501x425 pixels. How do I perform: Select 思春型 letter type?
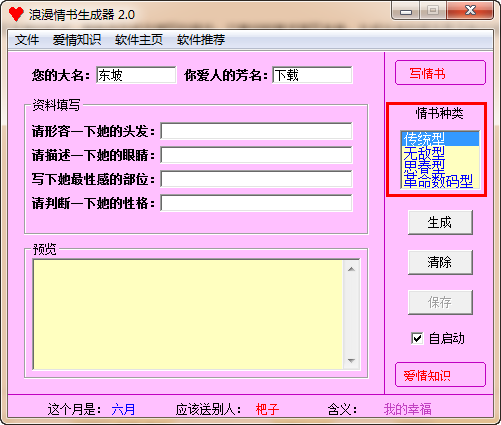click(440, 166)
